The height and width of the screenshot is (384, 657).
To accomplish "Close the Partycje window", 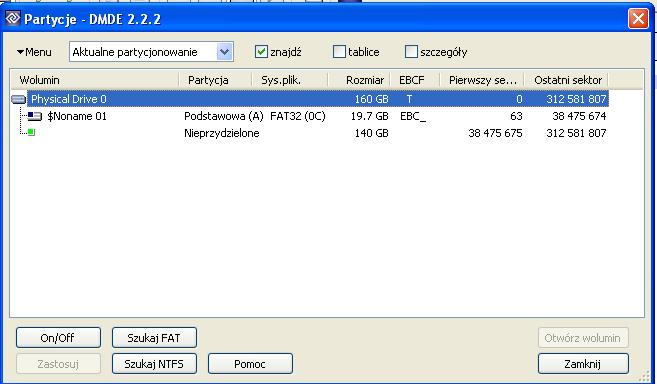I will [x=638, y=18].
